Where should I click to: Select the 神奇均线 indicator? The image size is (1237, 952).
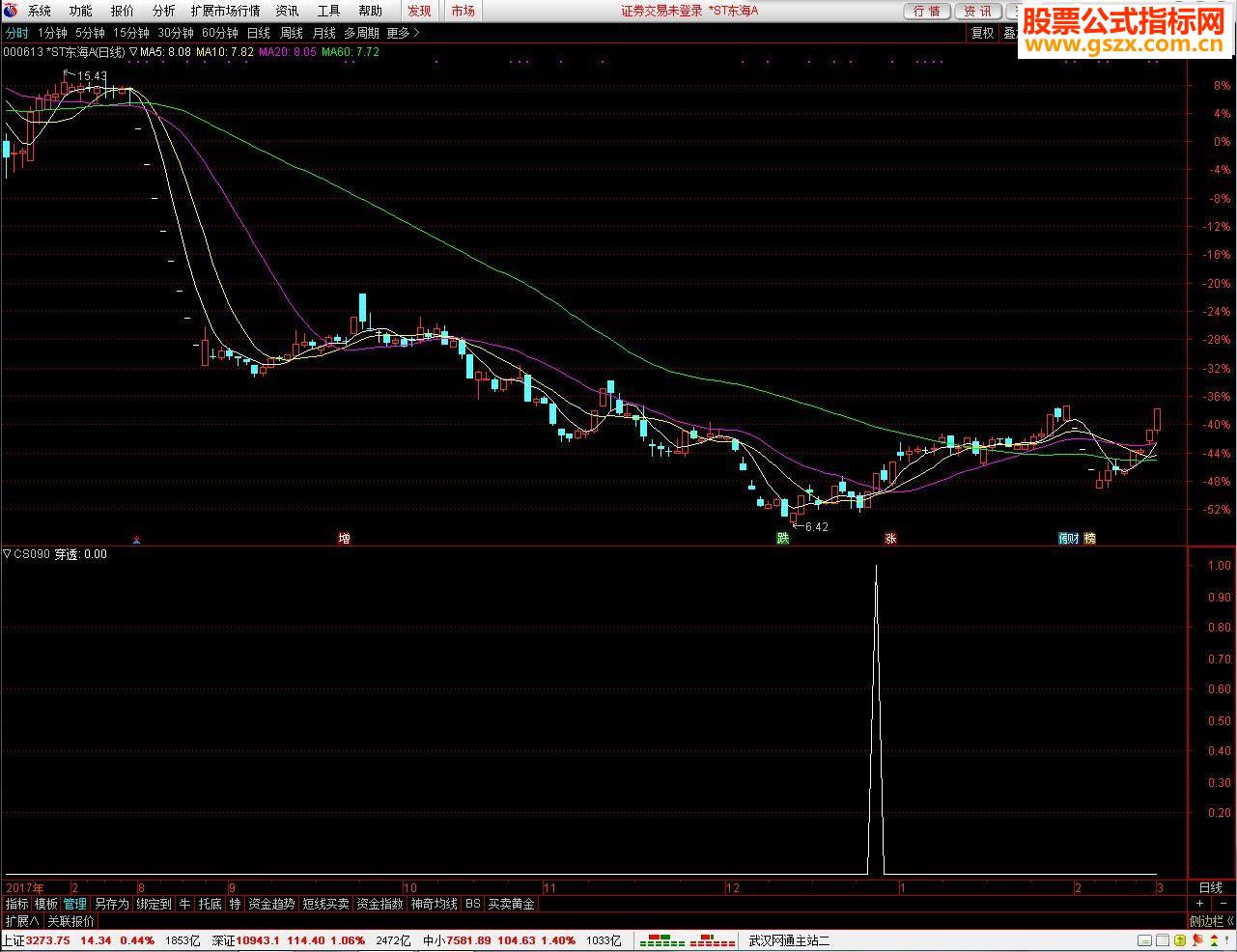coord(434,905)
